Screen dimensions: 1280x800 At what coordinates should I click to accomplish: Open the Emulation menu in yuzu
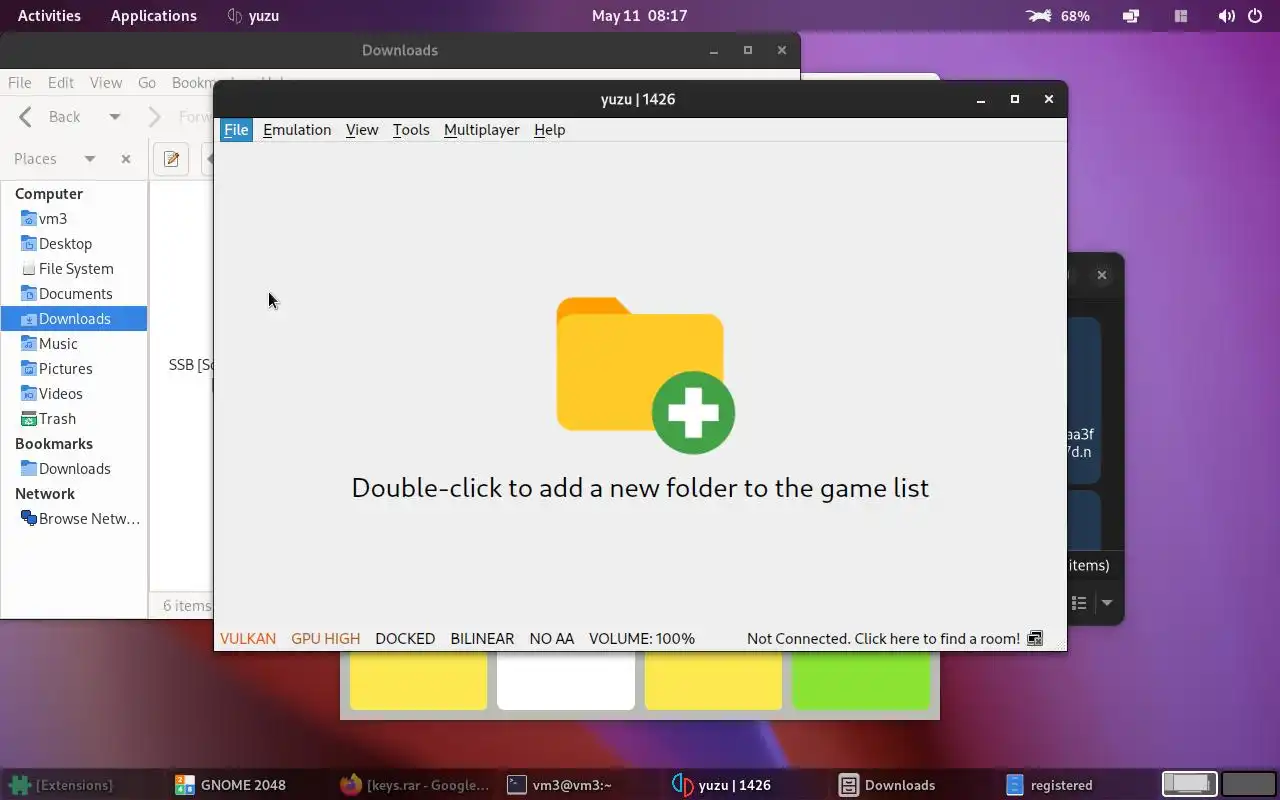297,130
